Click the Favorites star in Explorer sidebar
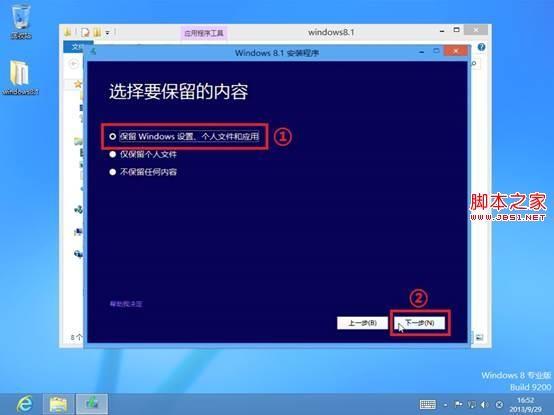This screenshot has width=554, height=415. [x=77, y=84]
